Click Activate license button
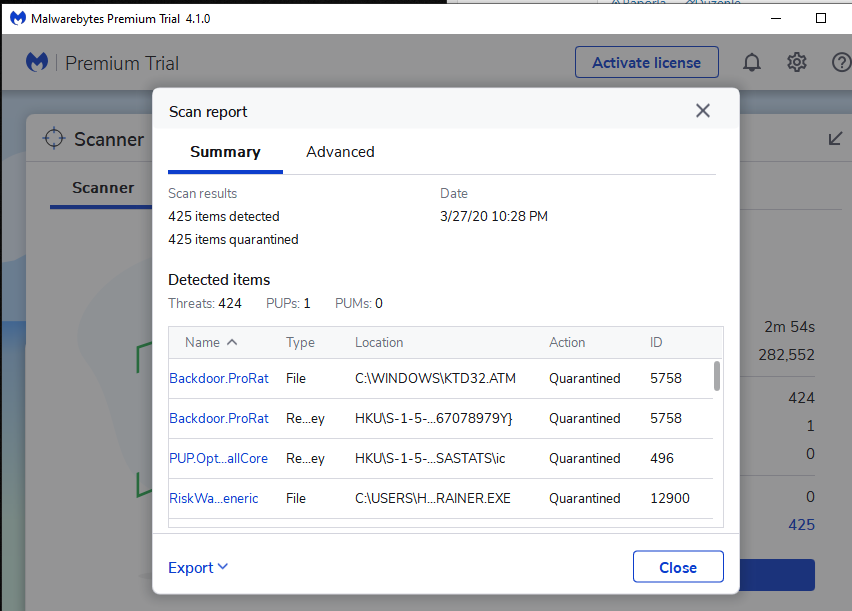Screen dimensions: 852x611 (x=647, y=63)
